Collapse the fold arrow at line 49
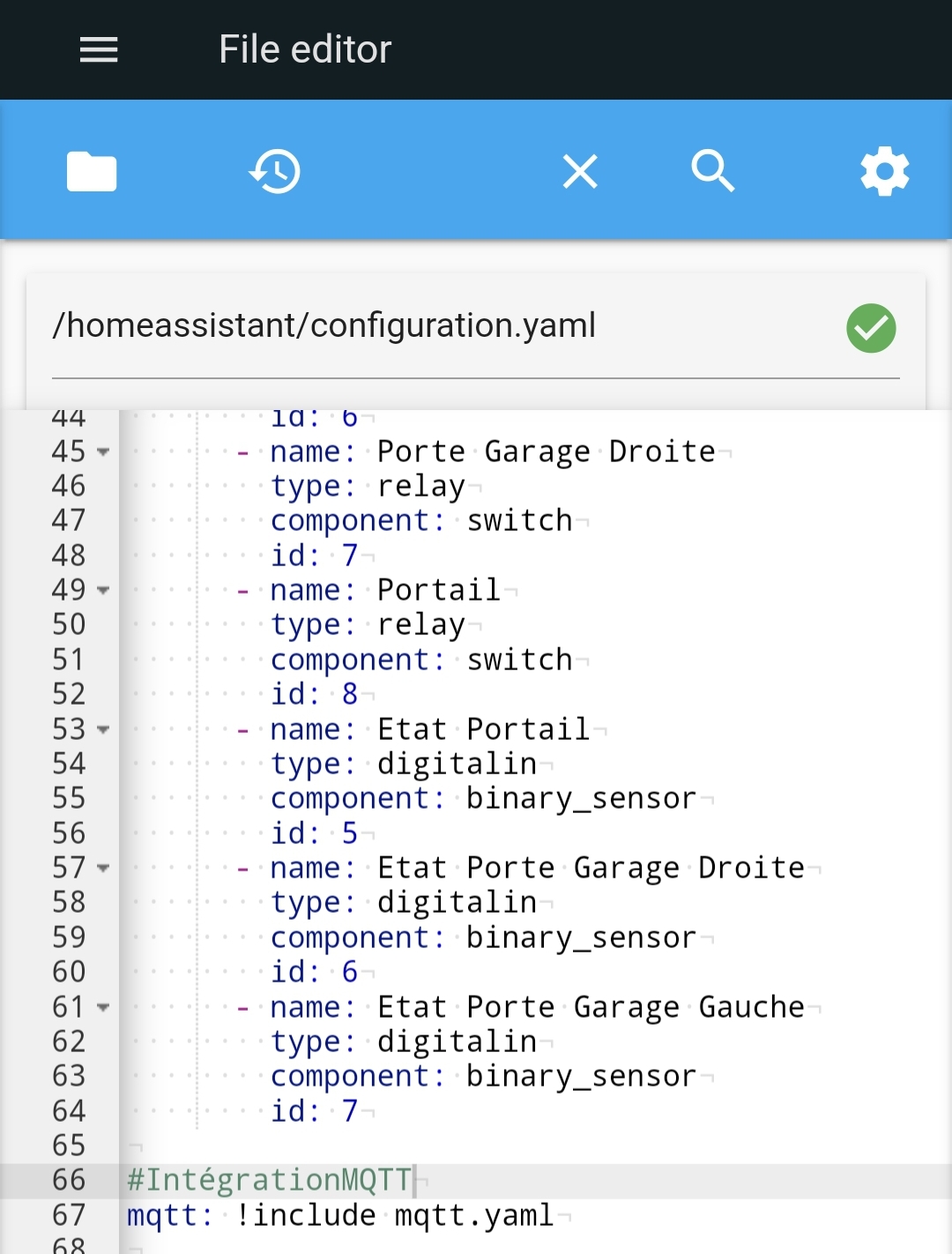952x1254 pixels. (103, 590)
